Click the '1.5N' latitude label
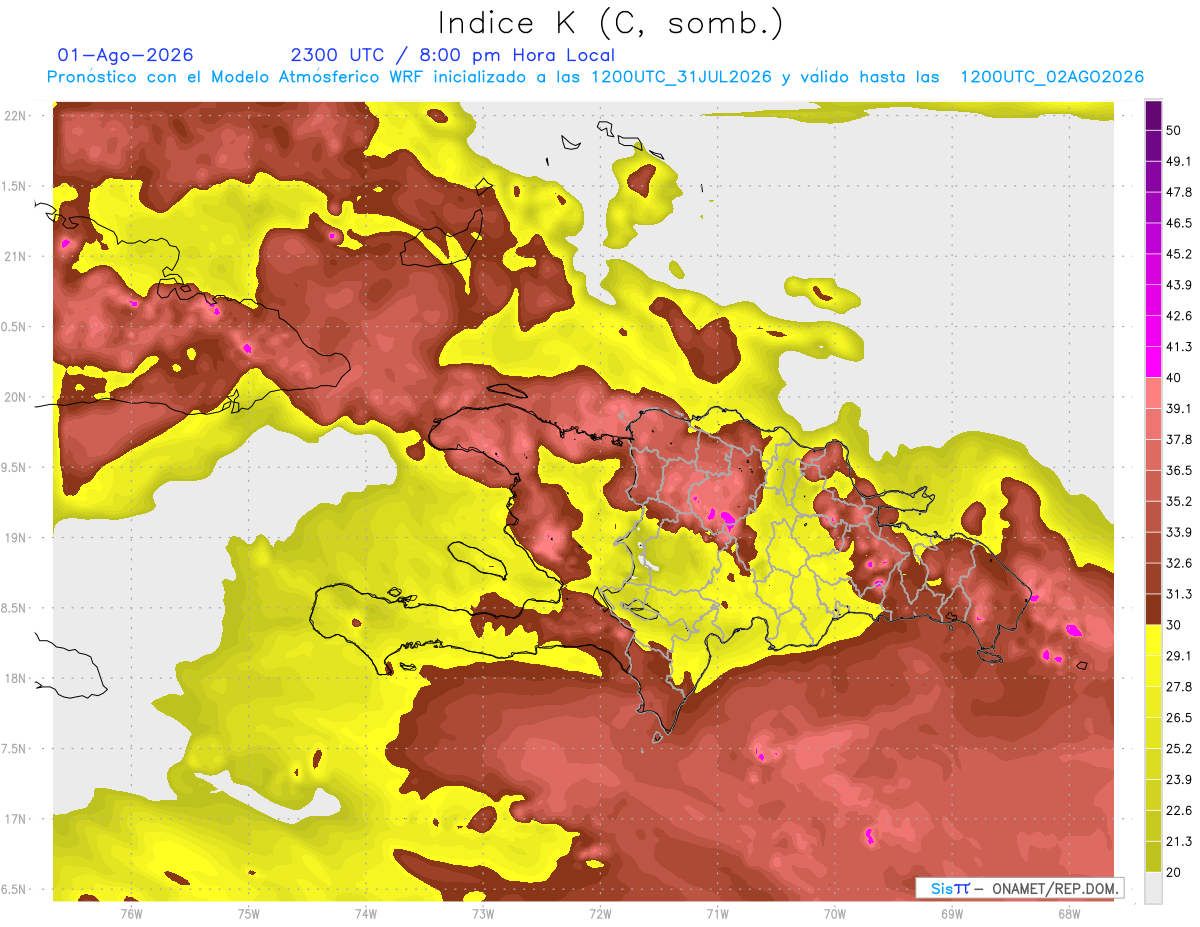This screenshot has width=1200, height=927. coord(15,186)
